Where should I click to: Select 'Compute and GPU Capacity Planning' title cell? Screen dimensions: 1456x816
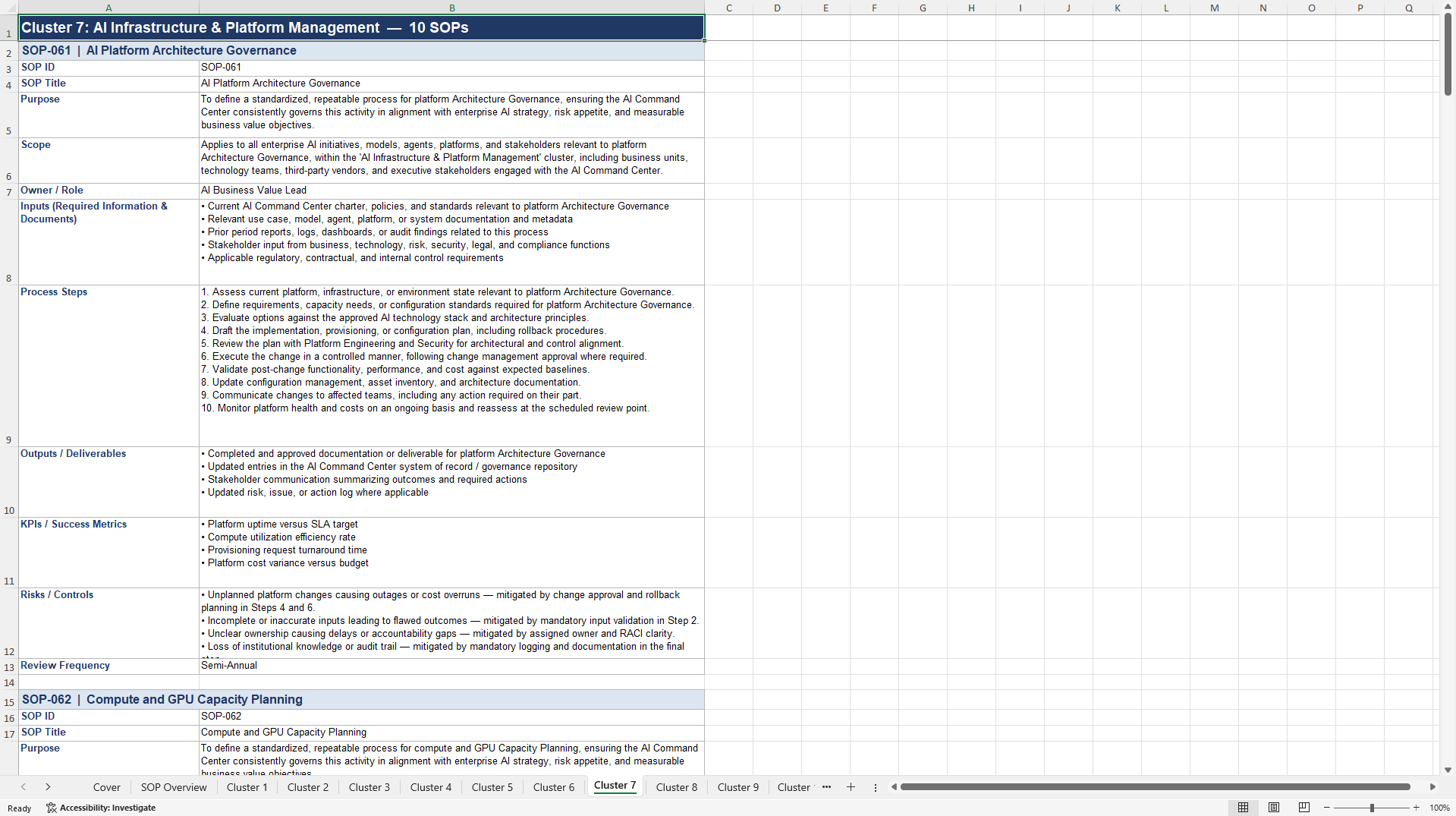point(451,733)
